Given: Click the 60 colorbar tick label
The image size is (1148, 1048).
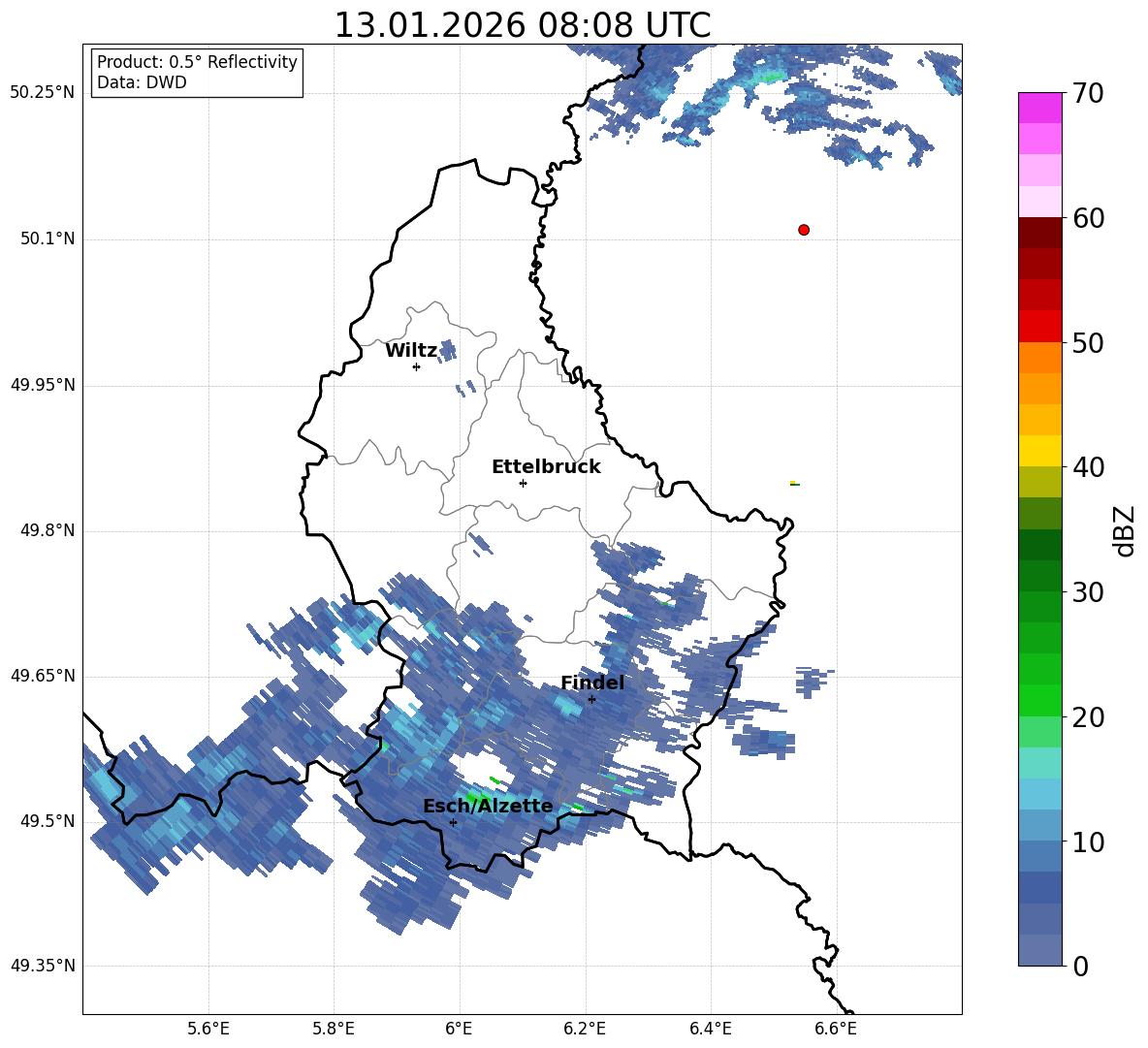Looking at the screenshot, I should coord(1087,218).
